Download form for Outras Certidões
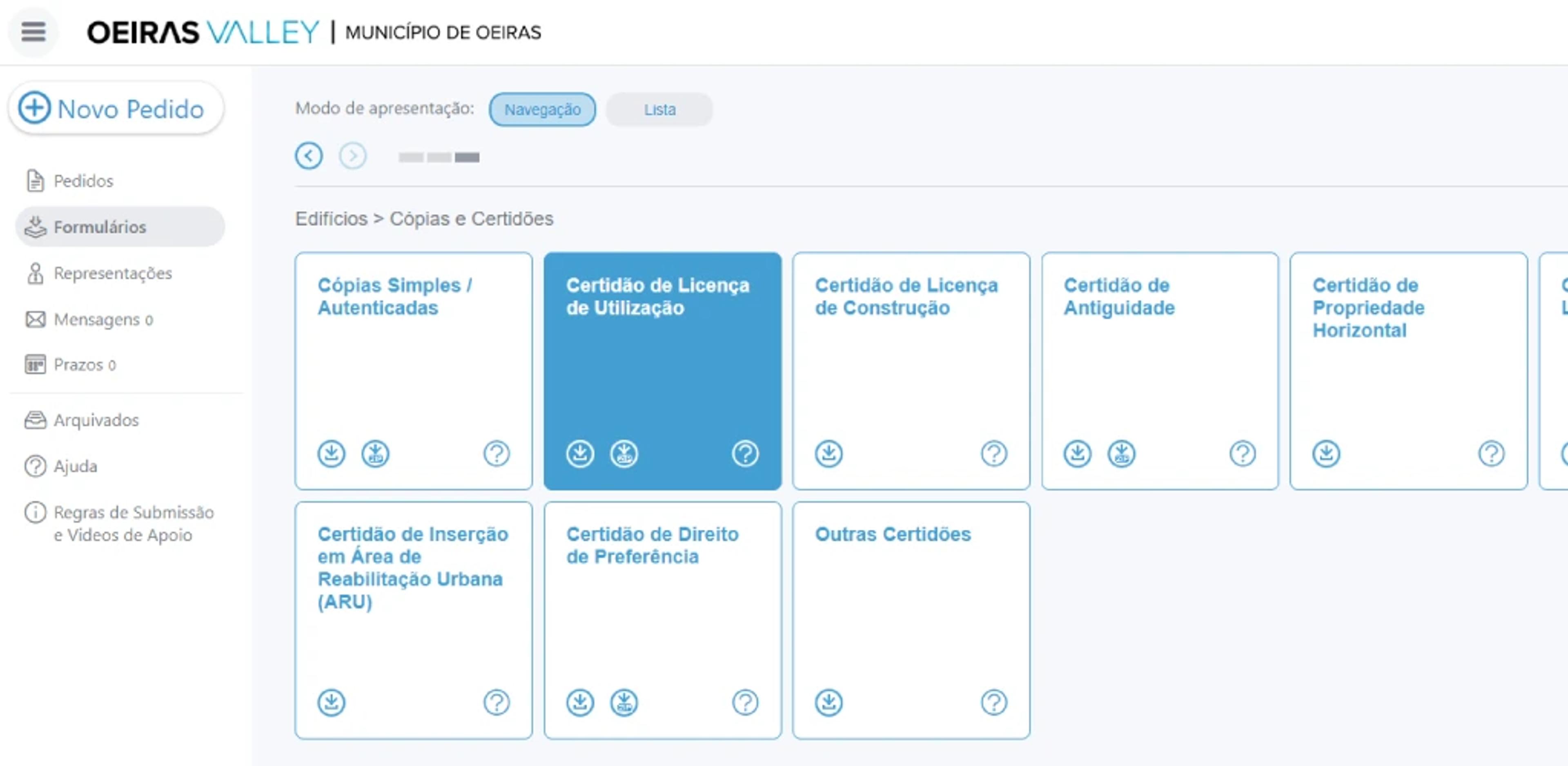Screen dimensions: 1568x766 tap(829, 703)
